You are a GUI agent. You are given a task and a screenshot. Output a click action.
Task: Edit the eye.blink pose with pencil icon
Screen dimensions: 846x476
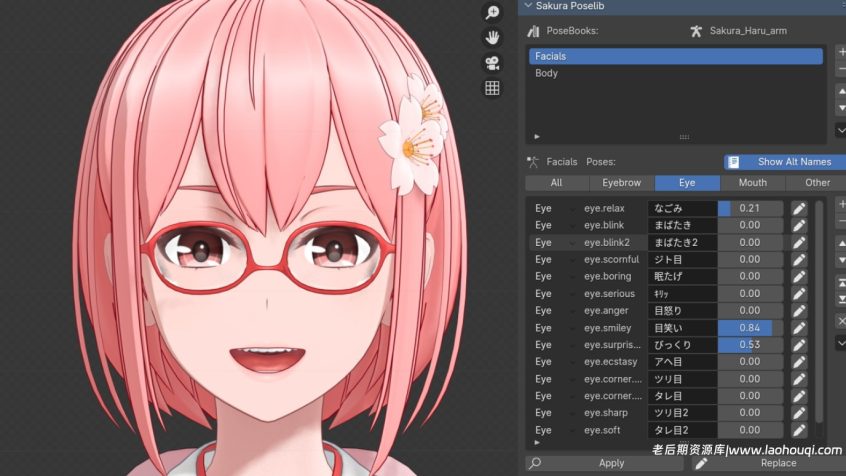(x=799, y=225)
